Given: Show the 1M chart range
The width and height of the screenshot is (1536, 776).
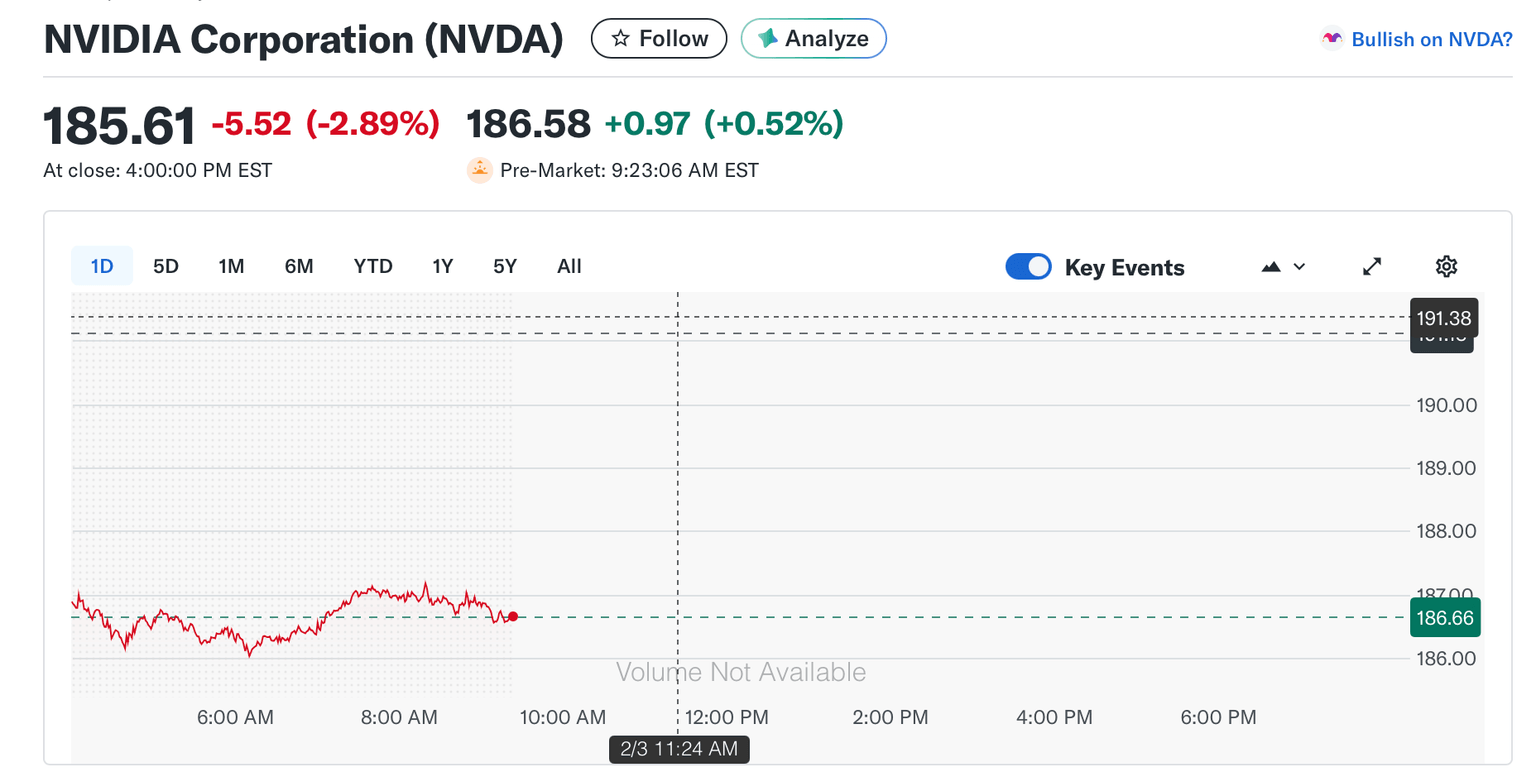Looking at the screenshot, I should coord(231,266).
